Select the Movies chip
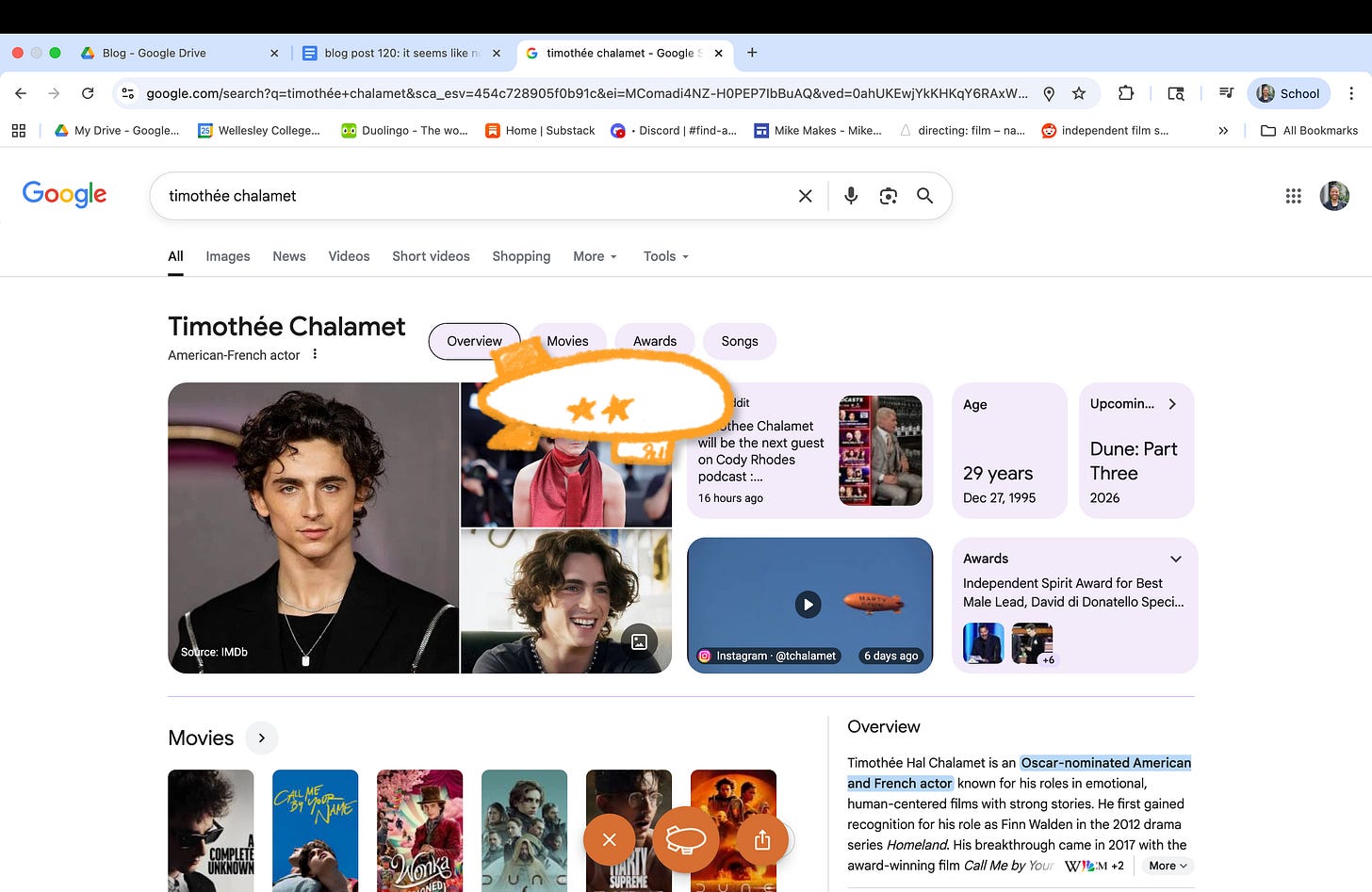Viewport: 1372px width, 892px height. click(567, 341)
